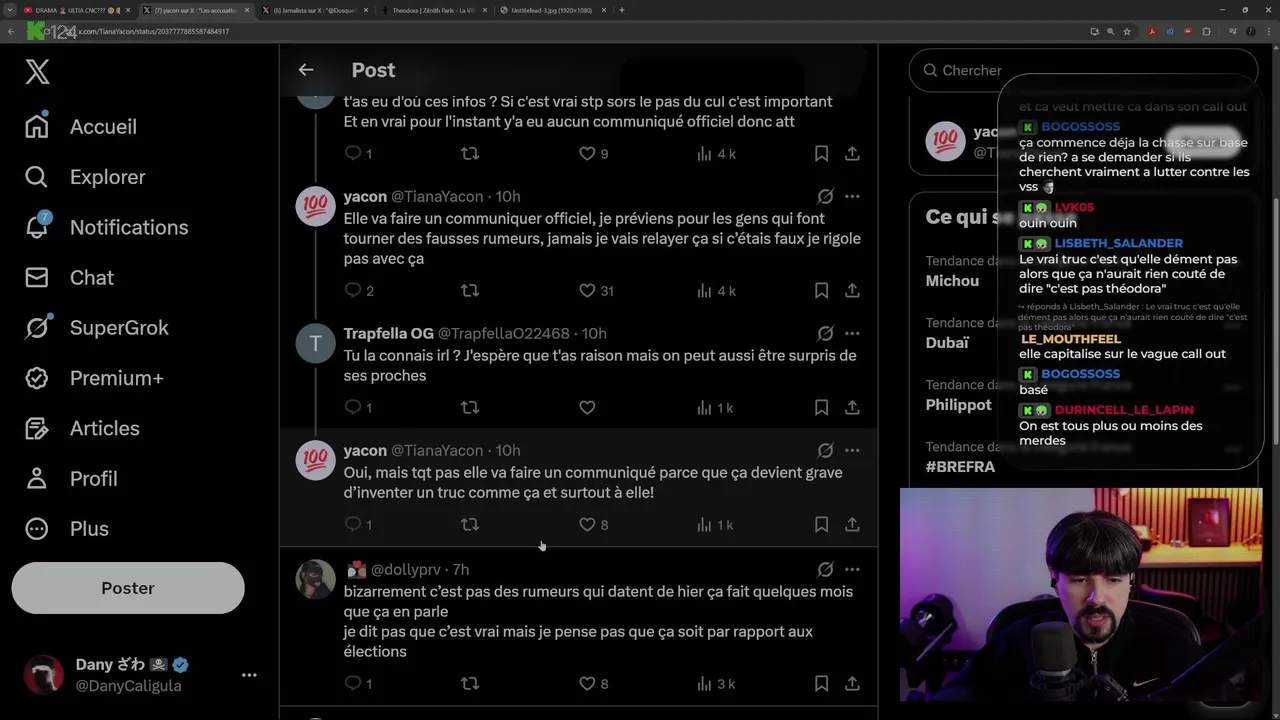The height and width of the screenshot is (720, 1280).
Task: Share Trapfella OG post
Action: 852,407
